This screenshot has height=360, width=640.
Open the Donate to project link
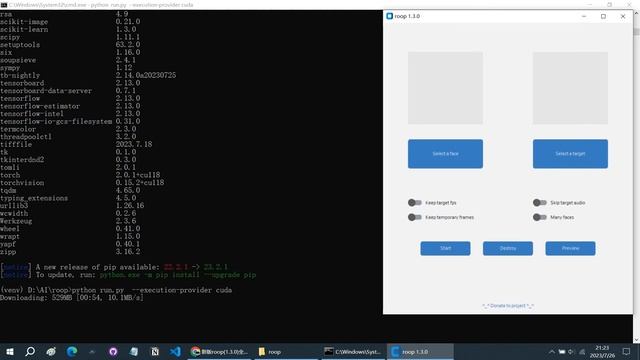point(508,306)
